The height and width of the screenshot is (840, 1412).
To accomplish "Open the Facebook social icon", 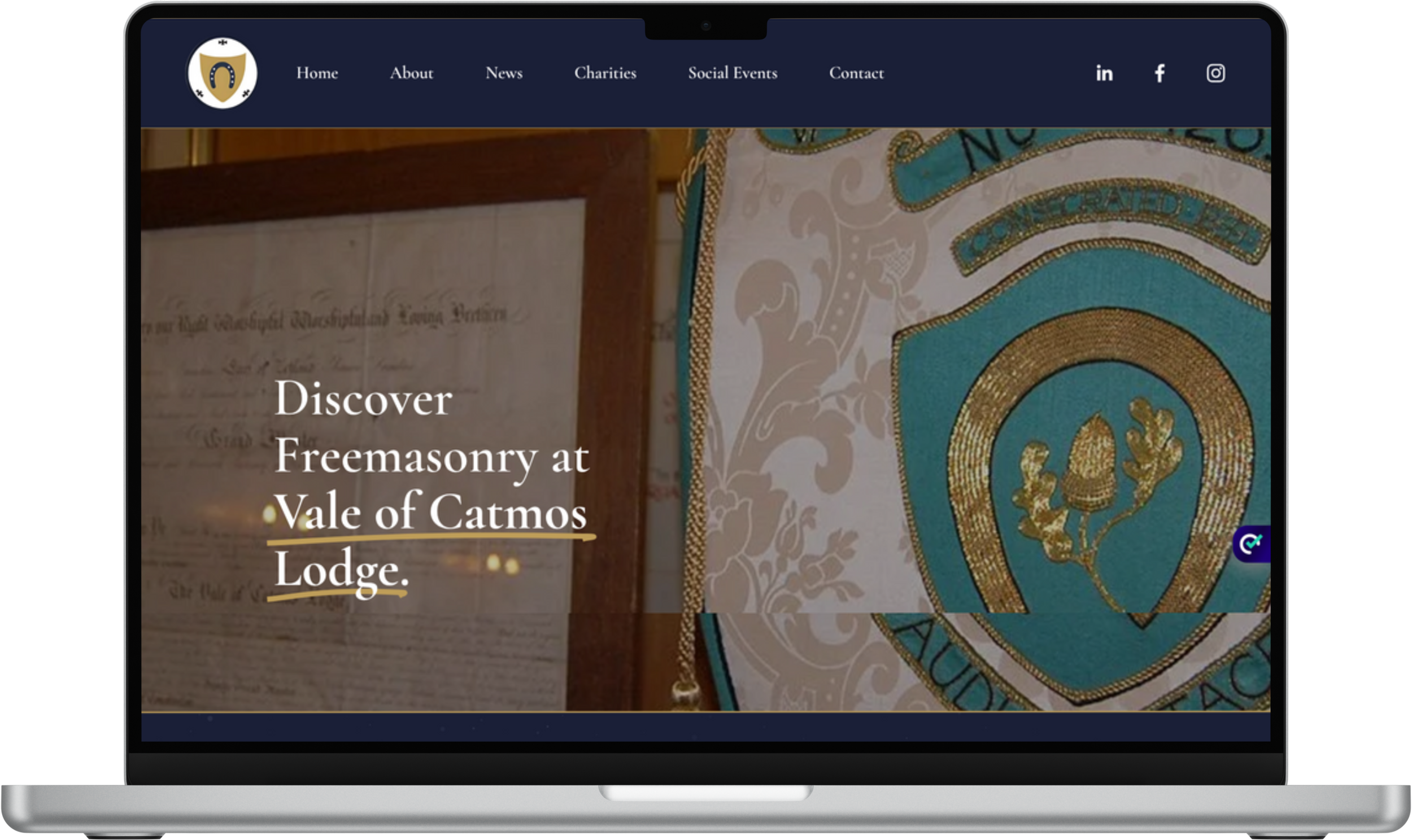I will pos(1160,73).
